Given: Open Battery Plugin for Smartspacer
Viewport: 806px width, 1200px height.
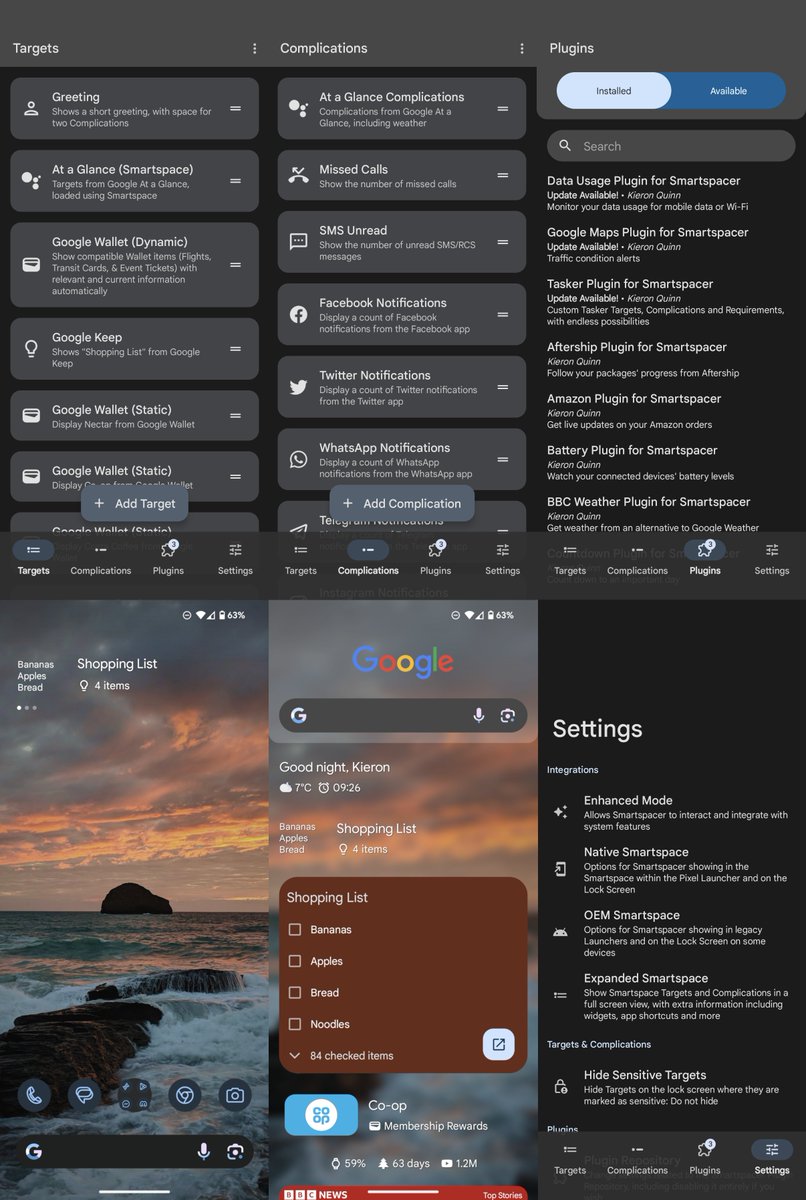Looking at the screenshot, I should pos(672,463).
